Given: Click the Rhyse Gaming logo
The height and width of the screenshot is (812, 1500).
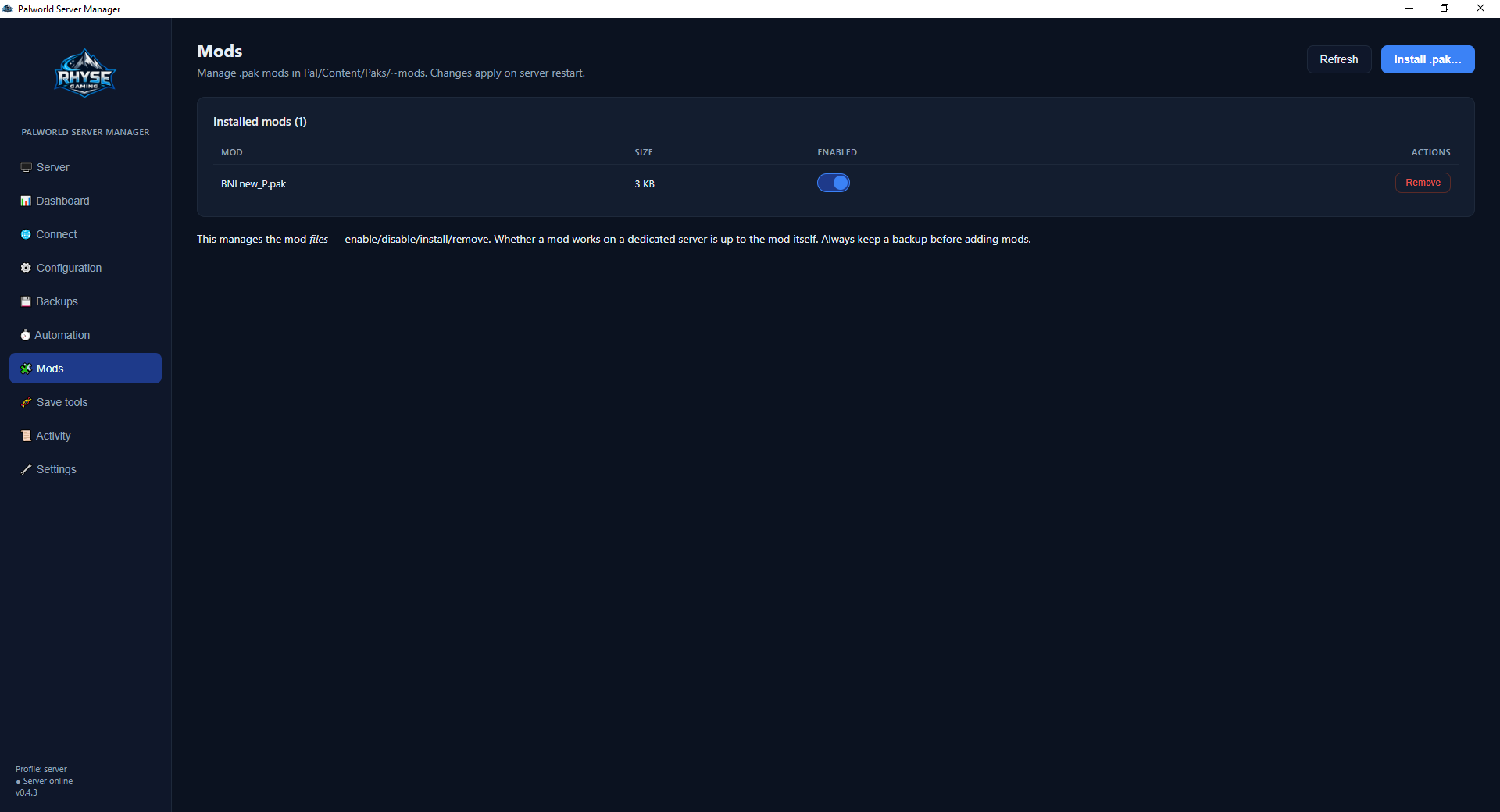Looking at the screenshot, I should tap(85, 73).
